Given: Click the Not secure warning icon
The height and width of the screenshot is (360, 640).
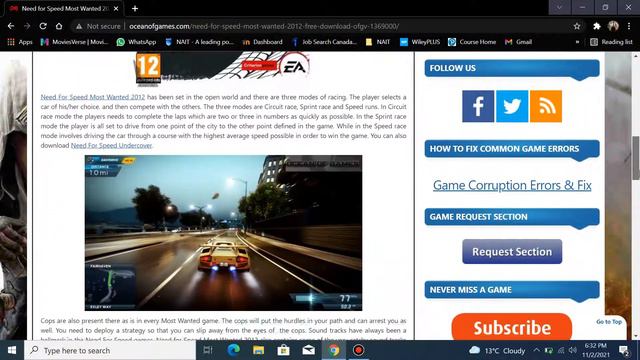Looking at the screenshot, I should point(79,26).
